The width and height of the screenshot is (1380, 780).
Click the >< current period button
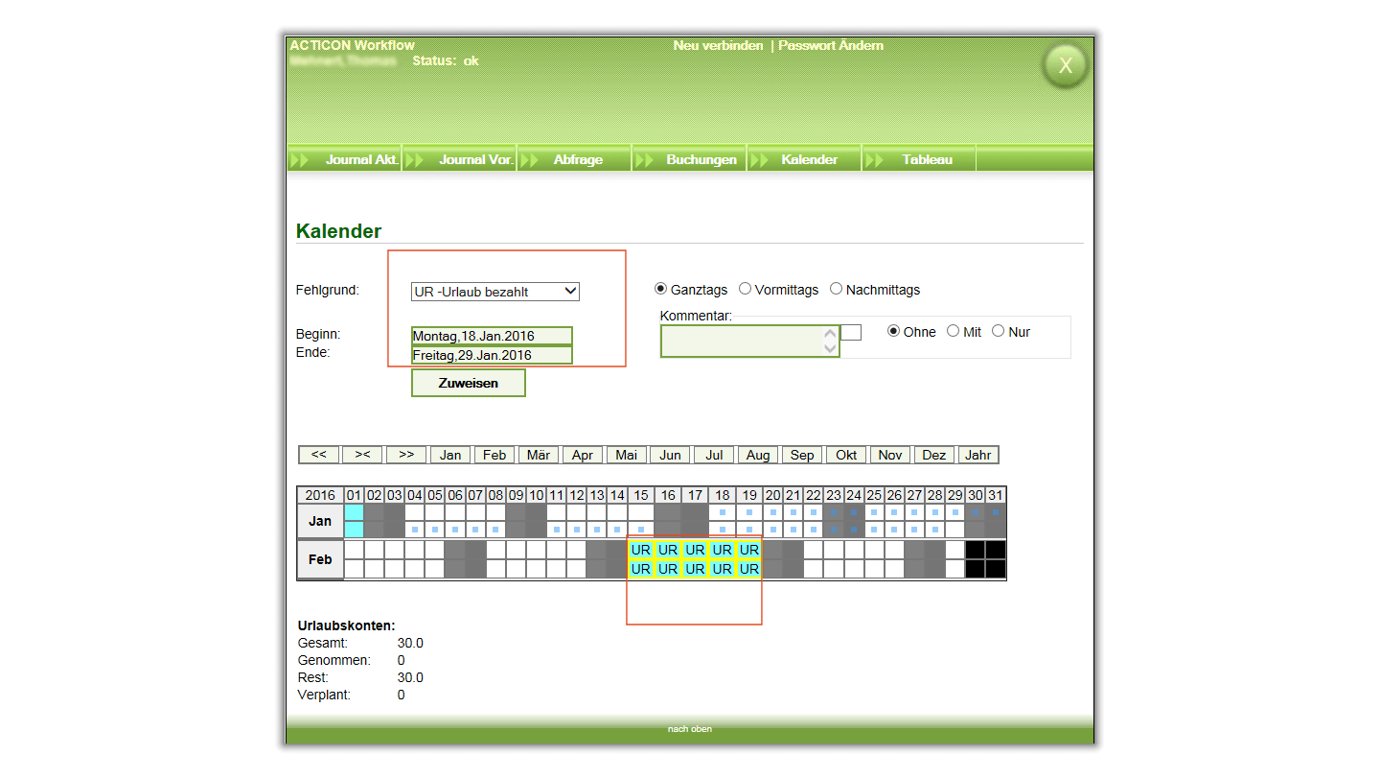(362, 455)
